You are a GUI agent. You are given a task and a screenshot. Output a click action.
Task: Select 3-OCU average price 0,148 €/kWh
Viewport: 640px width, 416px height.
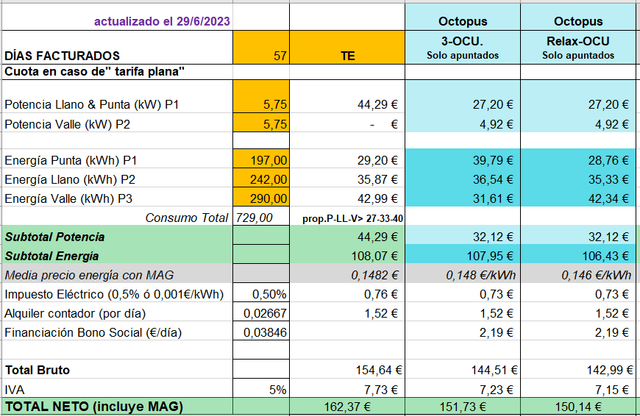pos(463,274)
